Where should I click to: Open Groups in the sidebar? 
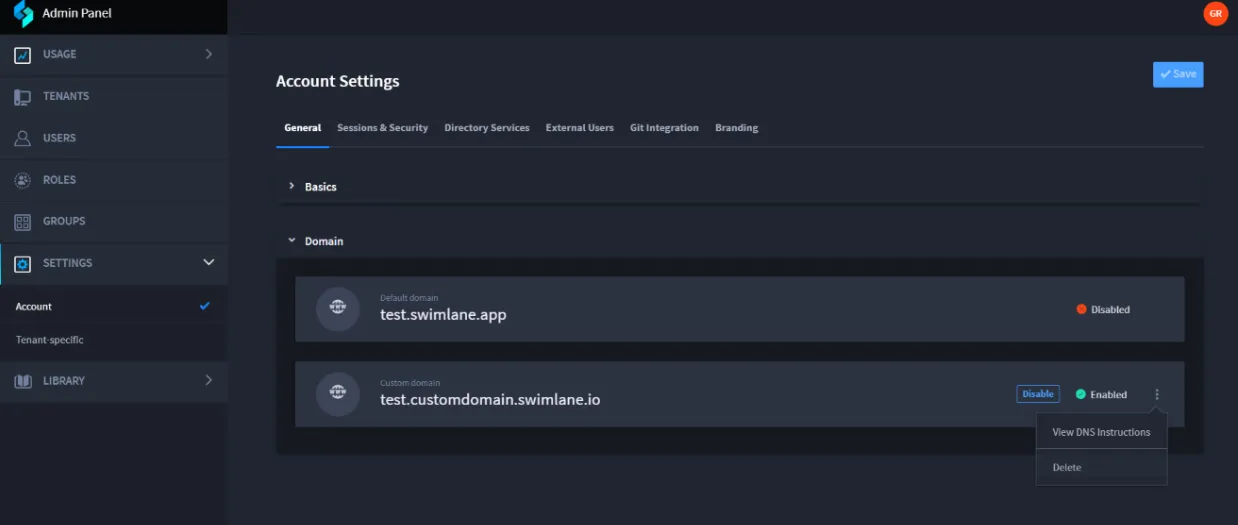[113, 221]
